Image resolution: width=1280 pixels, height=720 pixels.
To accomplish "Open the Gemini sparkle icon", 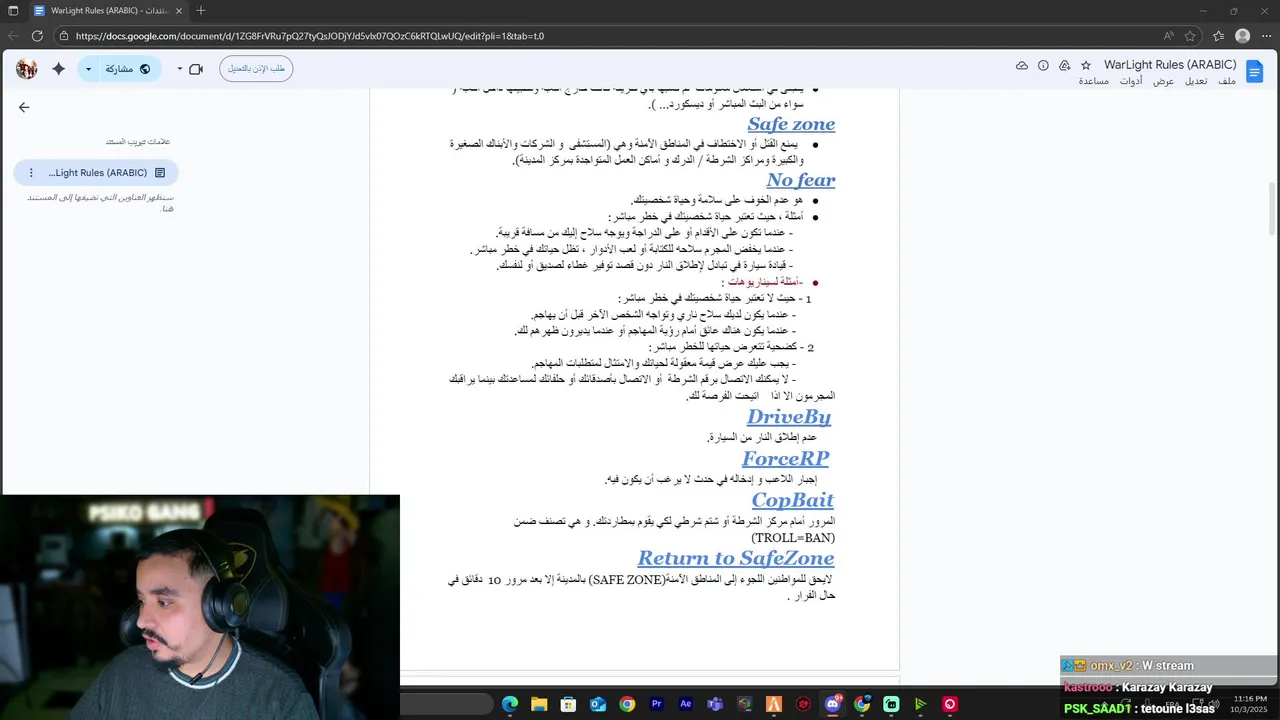I will (58, 69).
